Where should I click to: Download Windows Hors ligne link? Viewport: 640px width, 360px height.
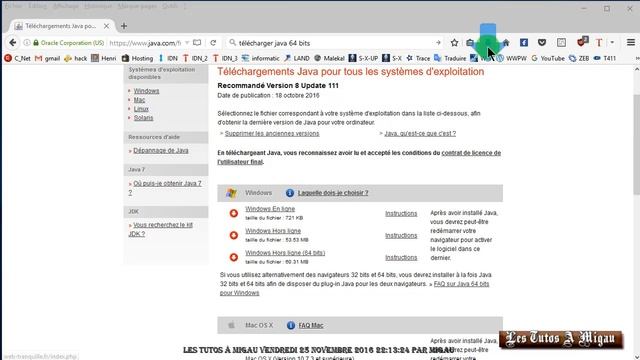pyautogui.click(x=273, y=231)
